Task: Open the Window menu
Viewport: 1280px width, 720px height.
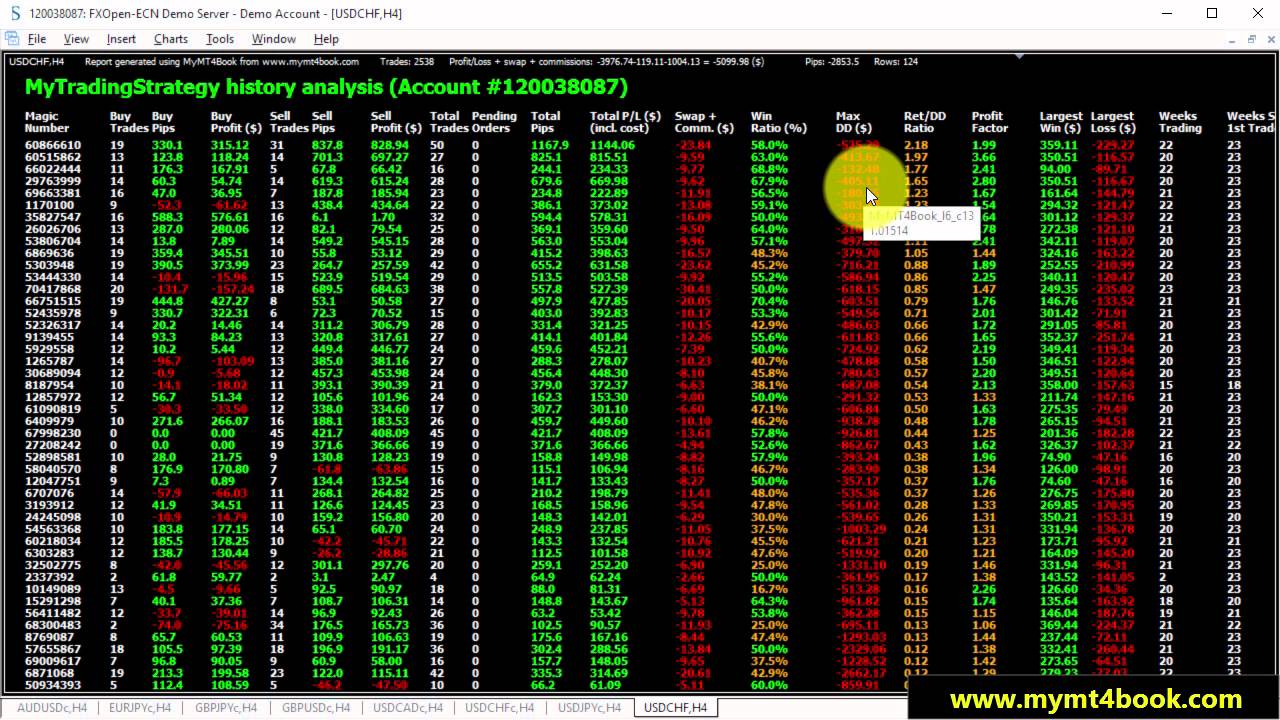Action: click(x=273, y=39)
